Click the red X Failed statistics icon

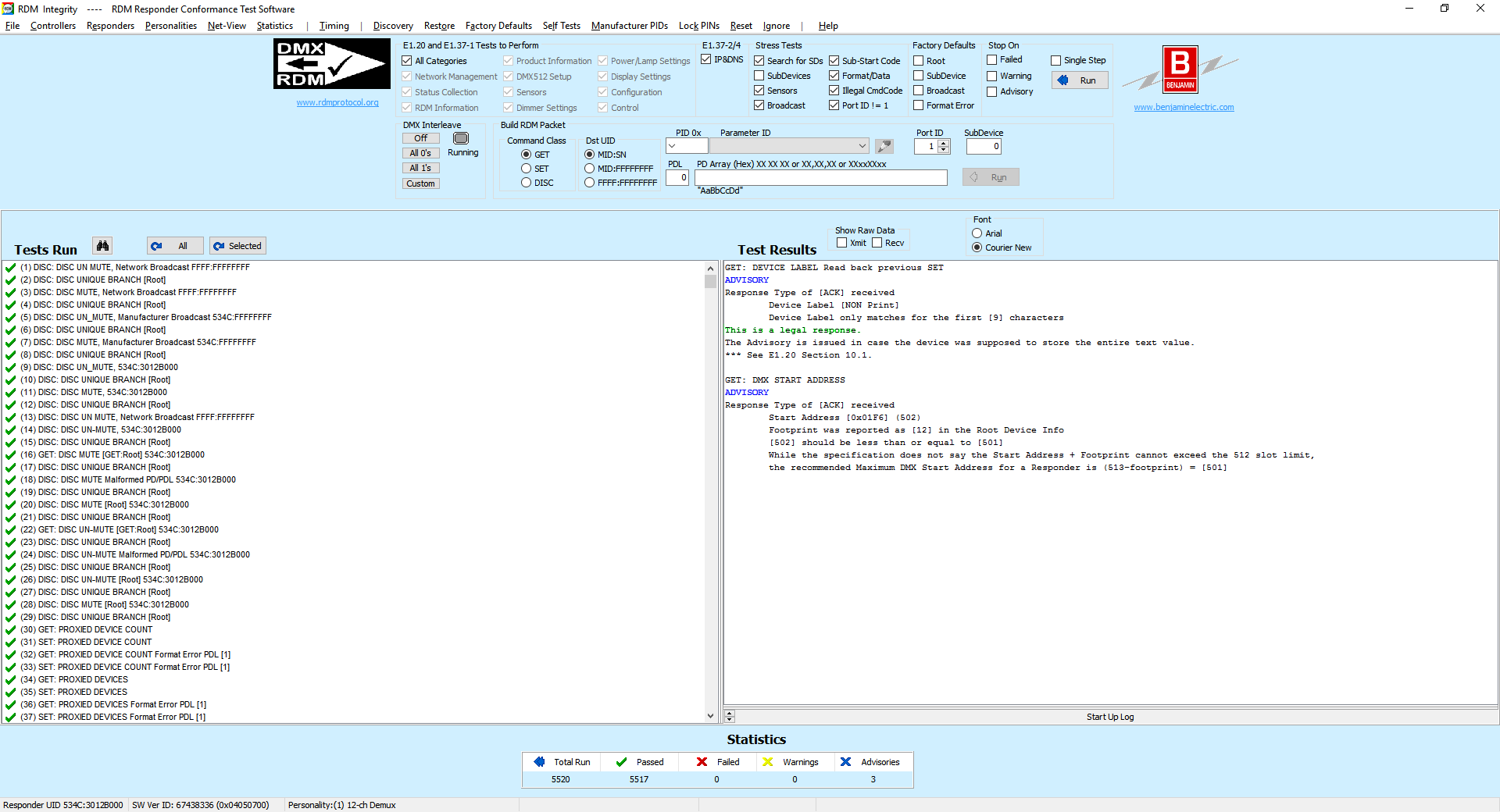point(702,762)
